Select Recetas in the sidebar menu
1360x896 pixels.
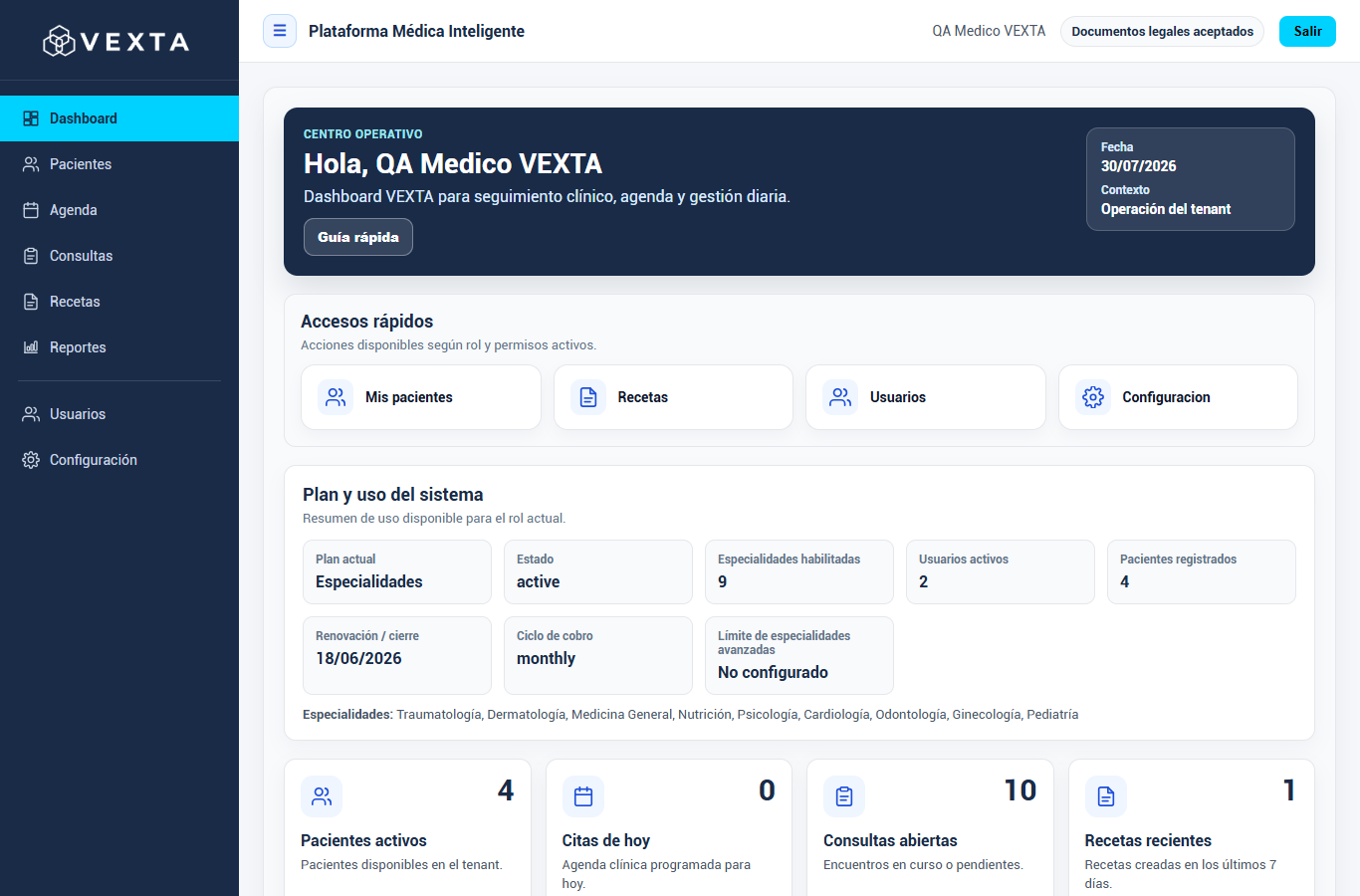pyautogui.click(x=119, y=302)
